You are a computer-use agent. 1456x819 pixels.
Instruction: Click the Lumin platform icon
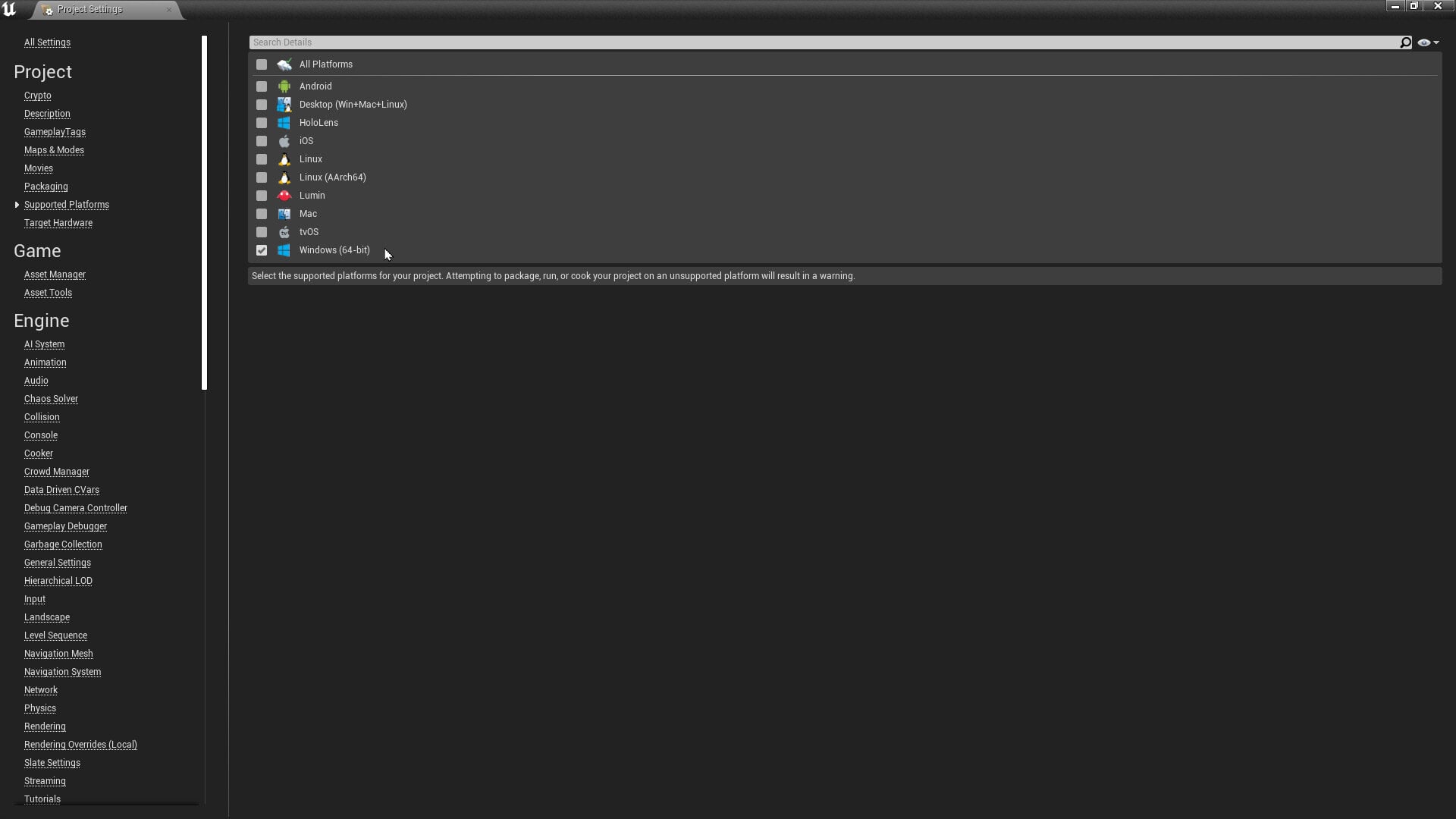[x=284, y=196]
